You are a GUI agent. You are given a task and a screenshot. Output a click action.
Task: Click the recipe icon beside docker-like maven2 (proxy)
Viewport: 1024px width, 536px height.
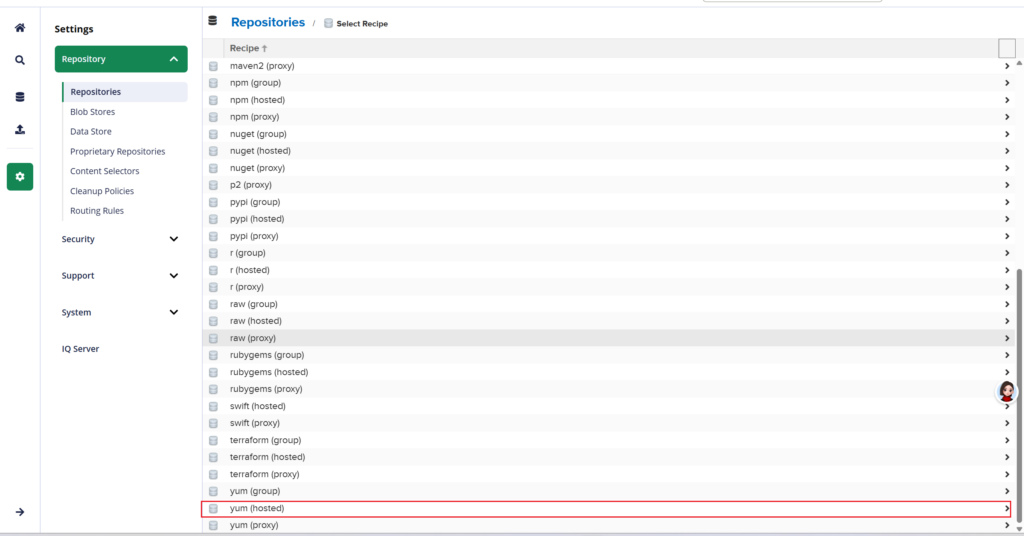point(213,66)
